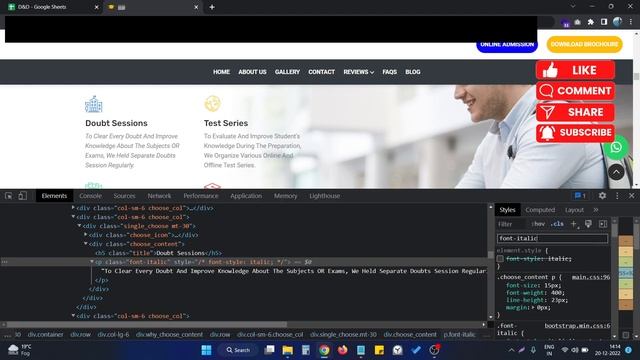Click the SUBSCRIBE red overlay button
Image resolution: width=640 pixels, height=360 pixels.
point(575,133)
